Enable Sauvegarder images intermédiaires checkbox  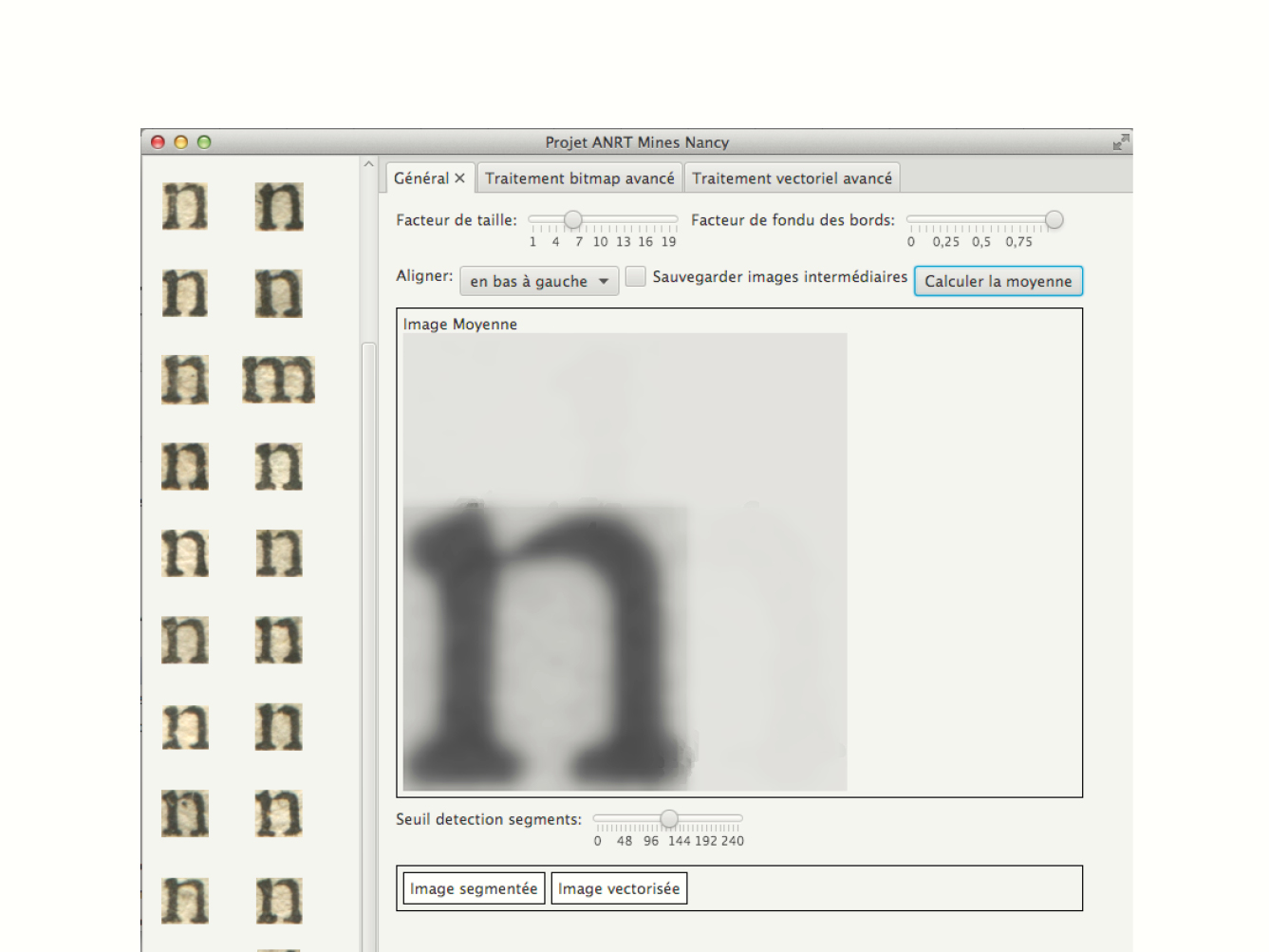pyautogui.click(x=636, y=276)
